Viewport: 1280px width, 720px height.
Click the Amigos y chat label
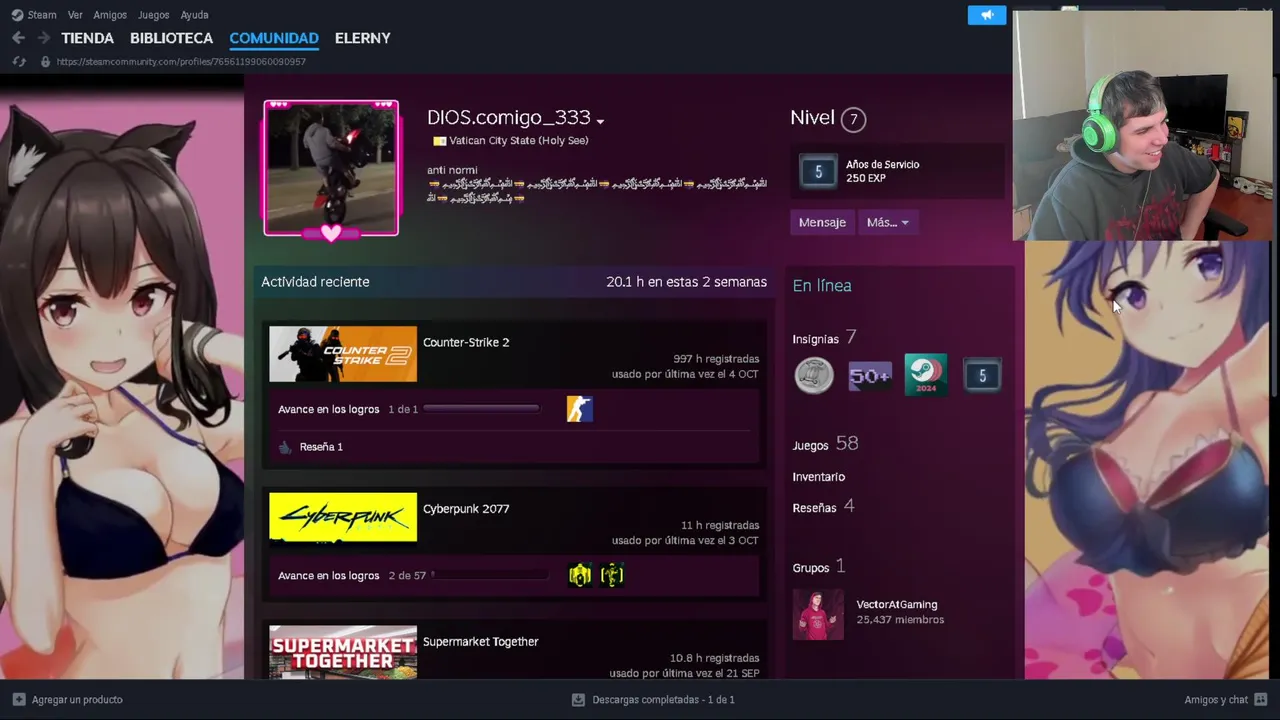click(x=1216, y=700)
